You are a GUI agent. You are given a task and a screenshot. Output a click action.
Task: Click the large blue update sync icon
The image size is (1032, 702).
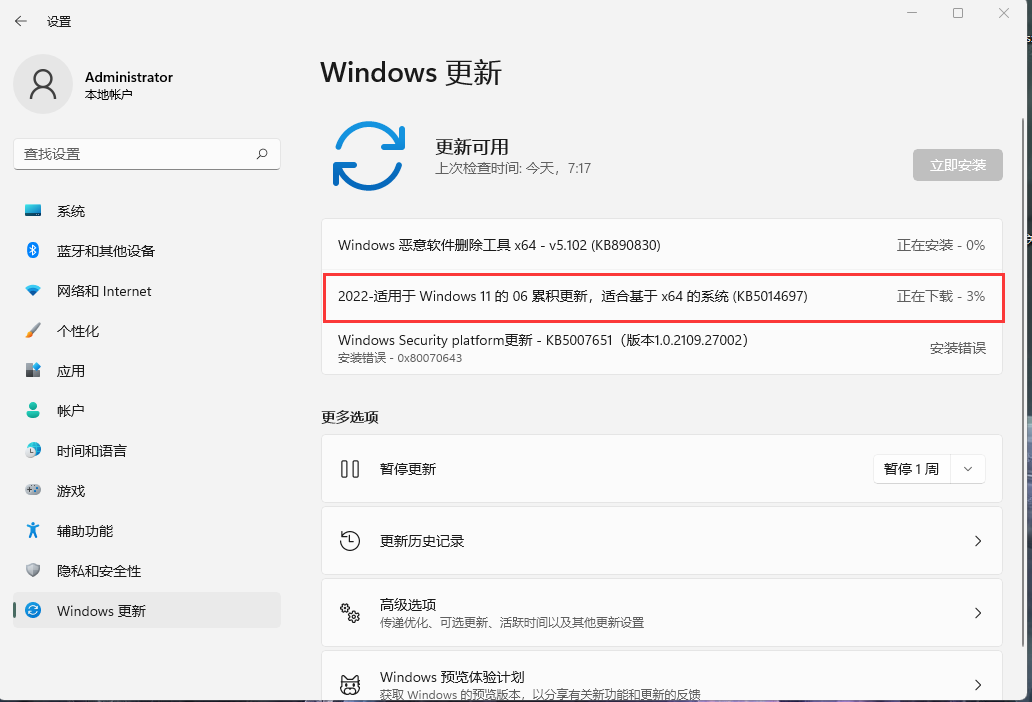pos(369,156)
